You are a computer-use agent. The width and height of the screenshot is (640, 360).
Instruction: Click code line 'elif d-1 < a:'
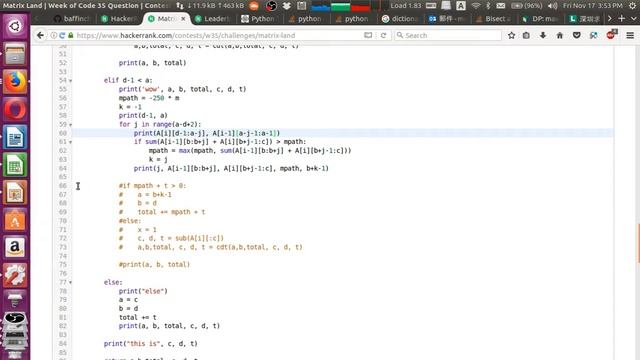coord(128,80)
